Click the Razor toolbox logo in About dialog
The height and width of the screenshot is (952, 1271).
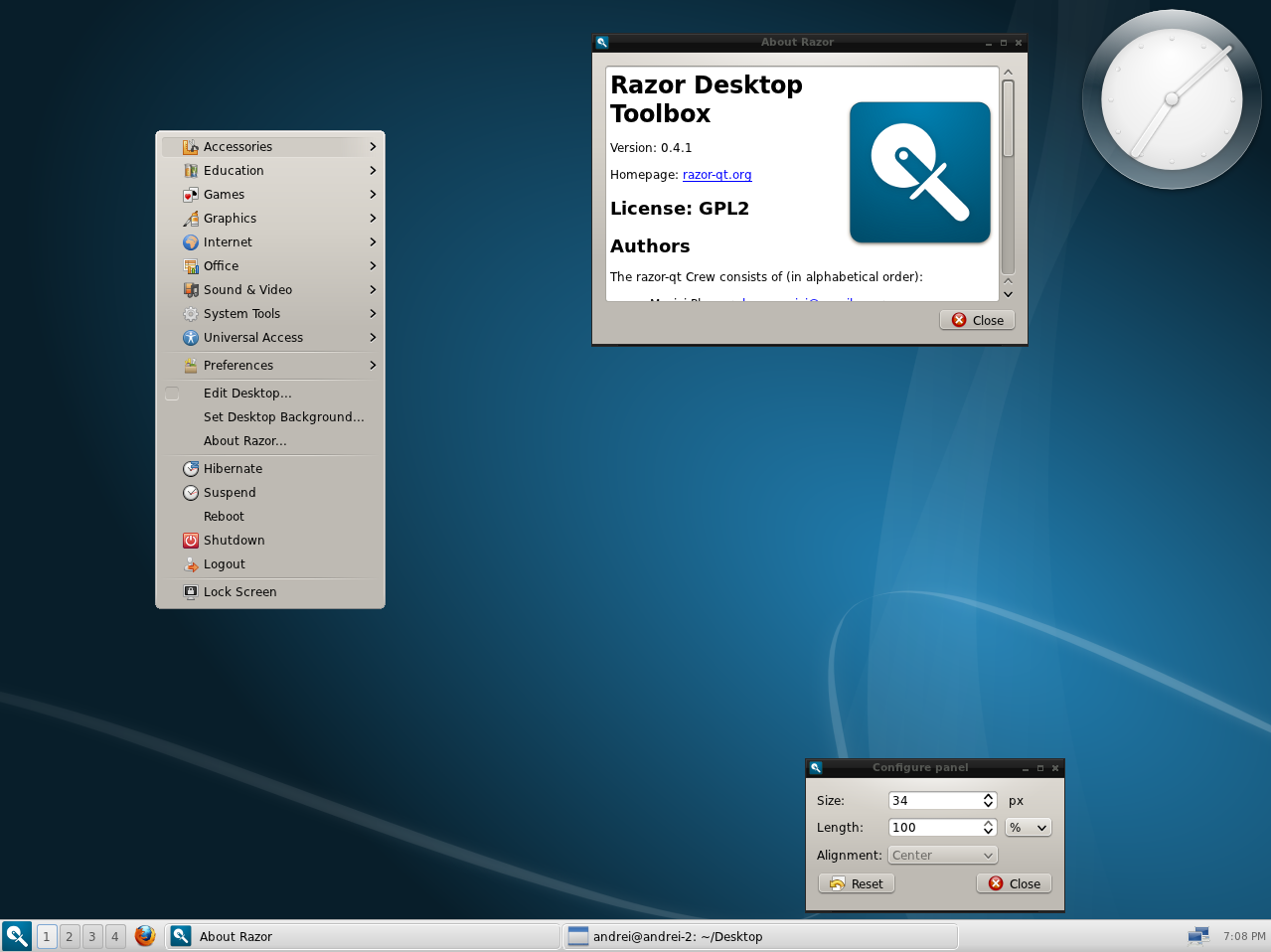coord(919,171)
